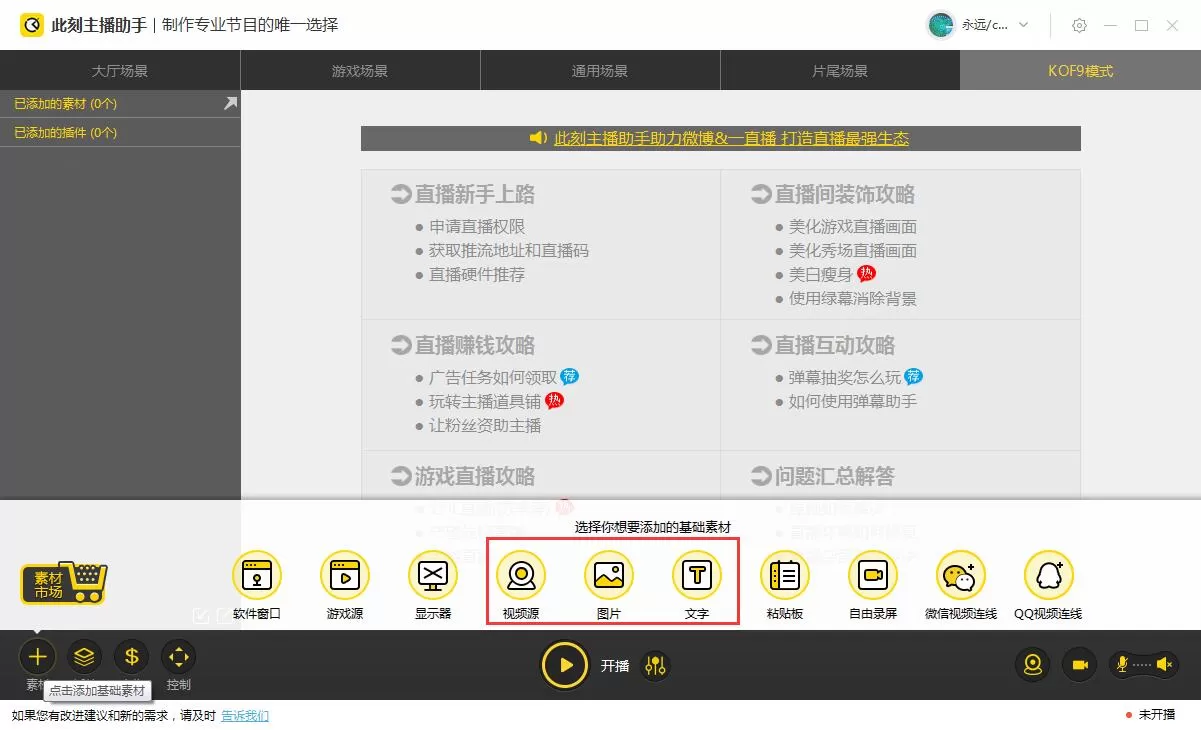Open the audio mixer sliders icon
This screenshot has width=1201, height=730.
pyautogui.click(x=655, y=665)
